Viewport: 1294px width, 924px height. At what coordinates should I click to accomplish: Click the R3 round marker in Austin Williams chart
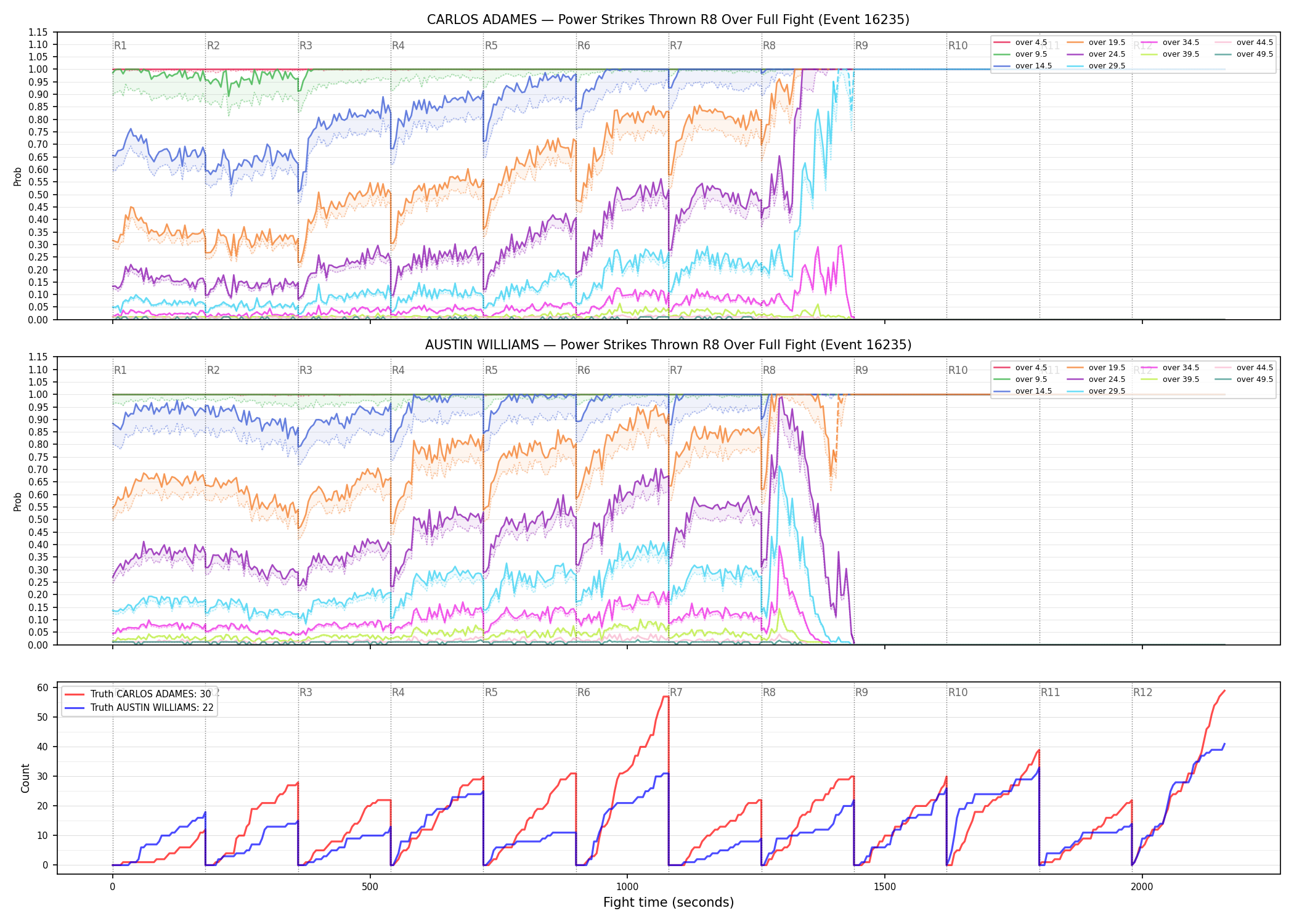[x=306, y=370]
